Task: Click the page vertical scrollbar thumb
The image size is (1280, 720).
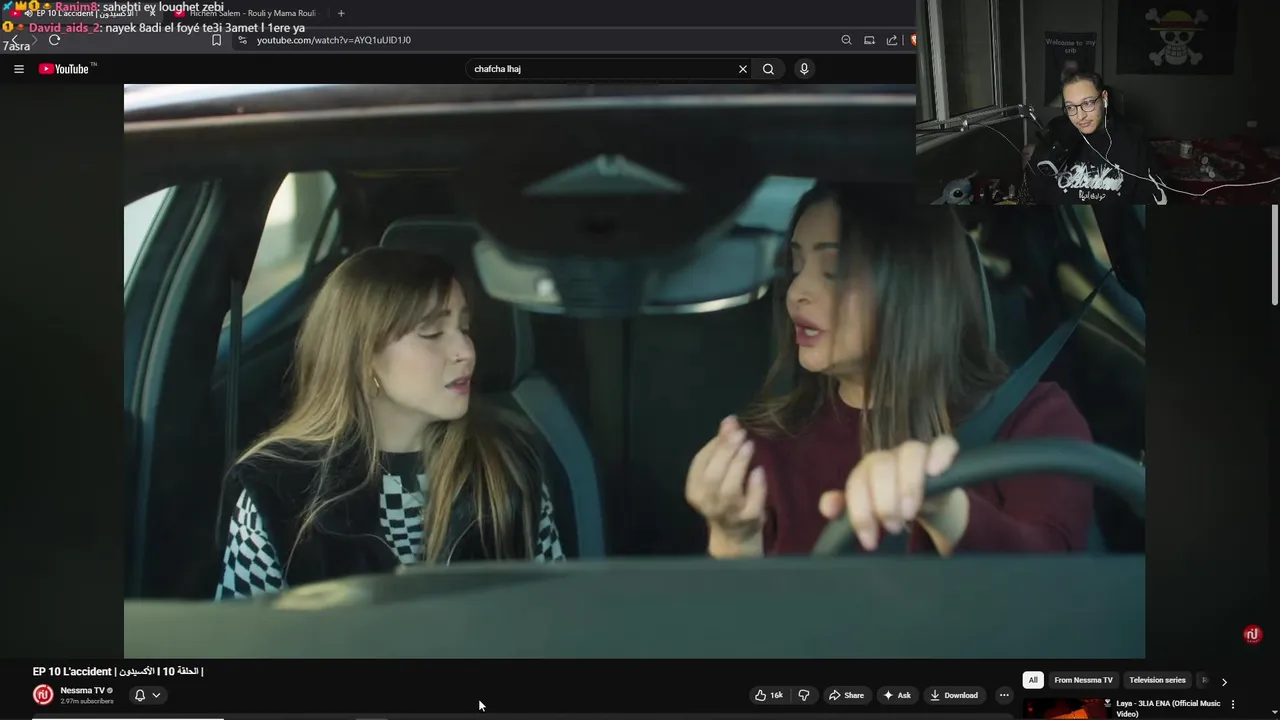Action: coord(1275,255)
